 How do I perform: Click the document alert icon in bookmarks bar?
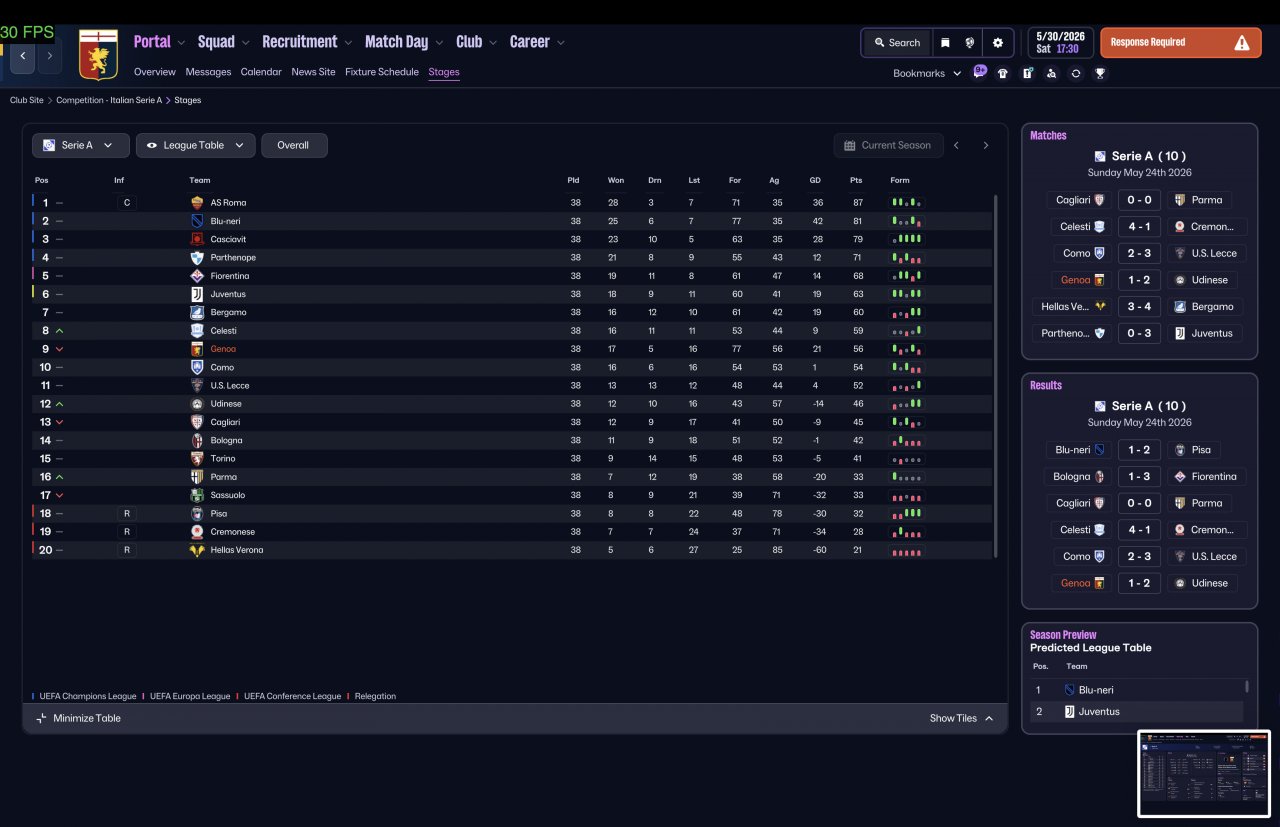click(1027, 73)
